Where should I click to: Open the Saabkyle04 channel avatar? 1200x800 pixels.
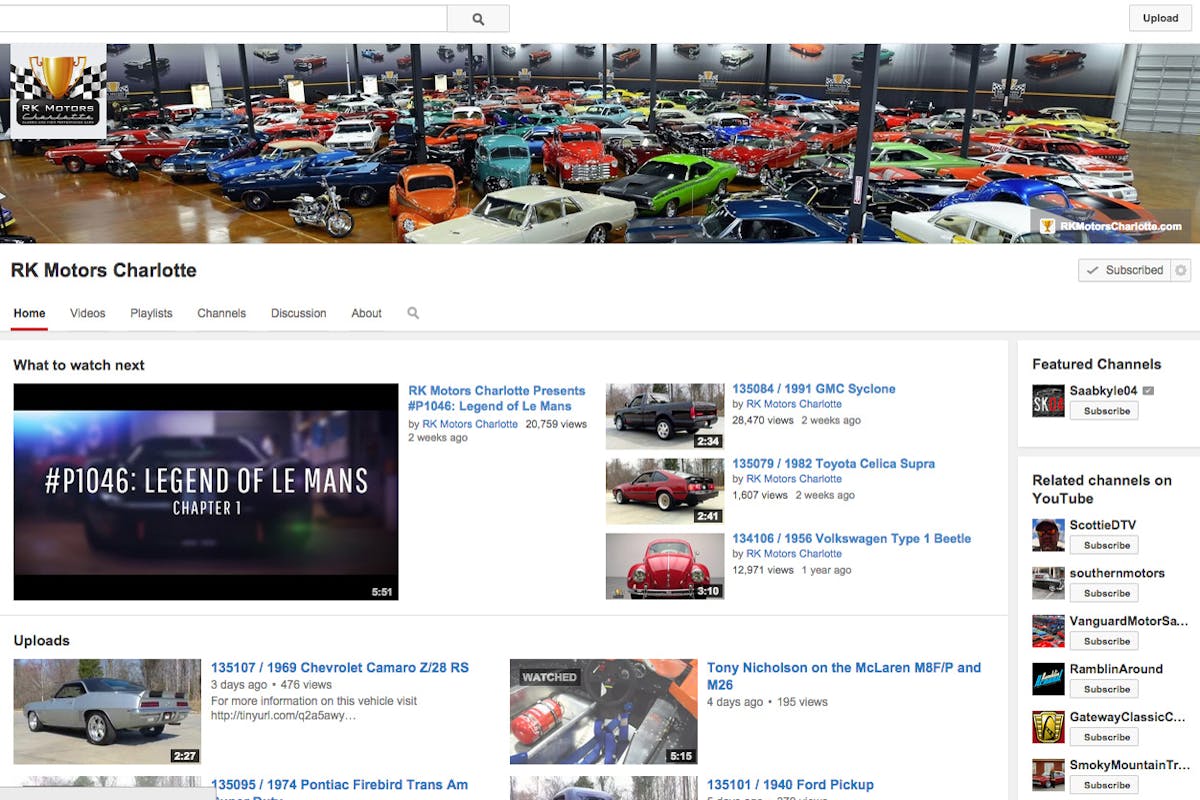coord(1048,401)
